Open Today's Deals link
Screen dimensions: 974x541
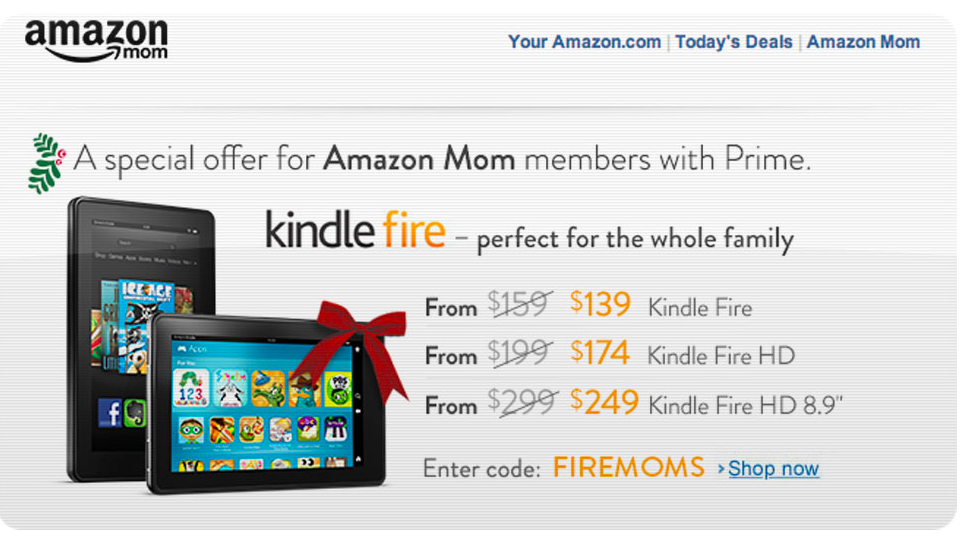coord(734,42)
